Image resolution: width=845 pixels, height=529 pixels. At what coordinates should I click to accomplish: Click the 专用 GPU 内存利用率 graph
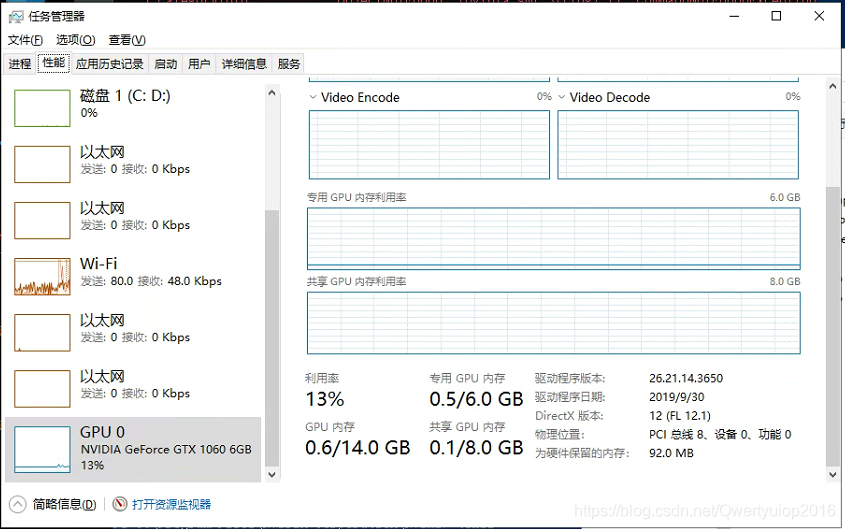[x=553, y=239]
